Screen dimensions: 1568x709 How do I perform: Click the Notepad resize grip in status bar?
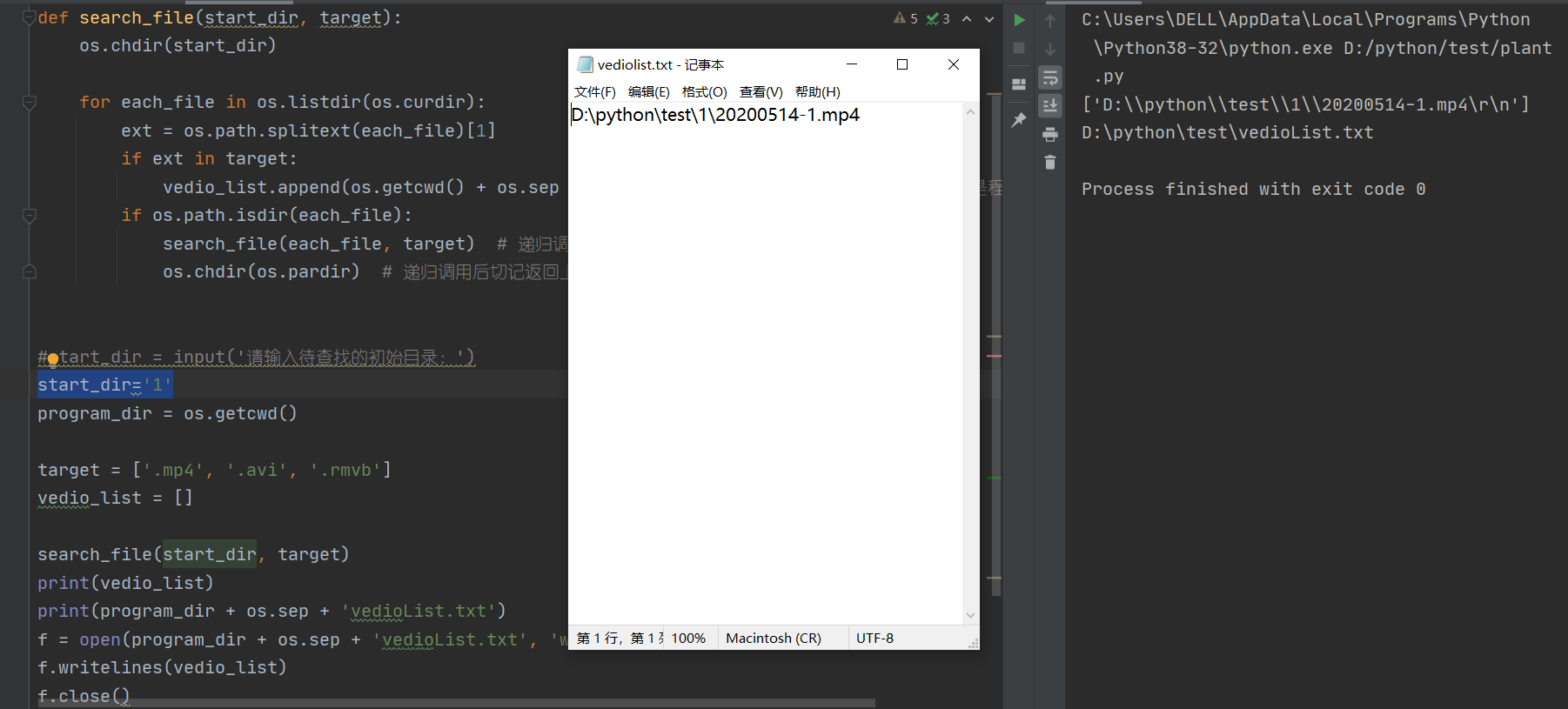974,644
